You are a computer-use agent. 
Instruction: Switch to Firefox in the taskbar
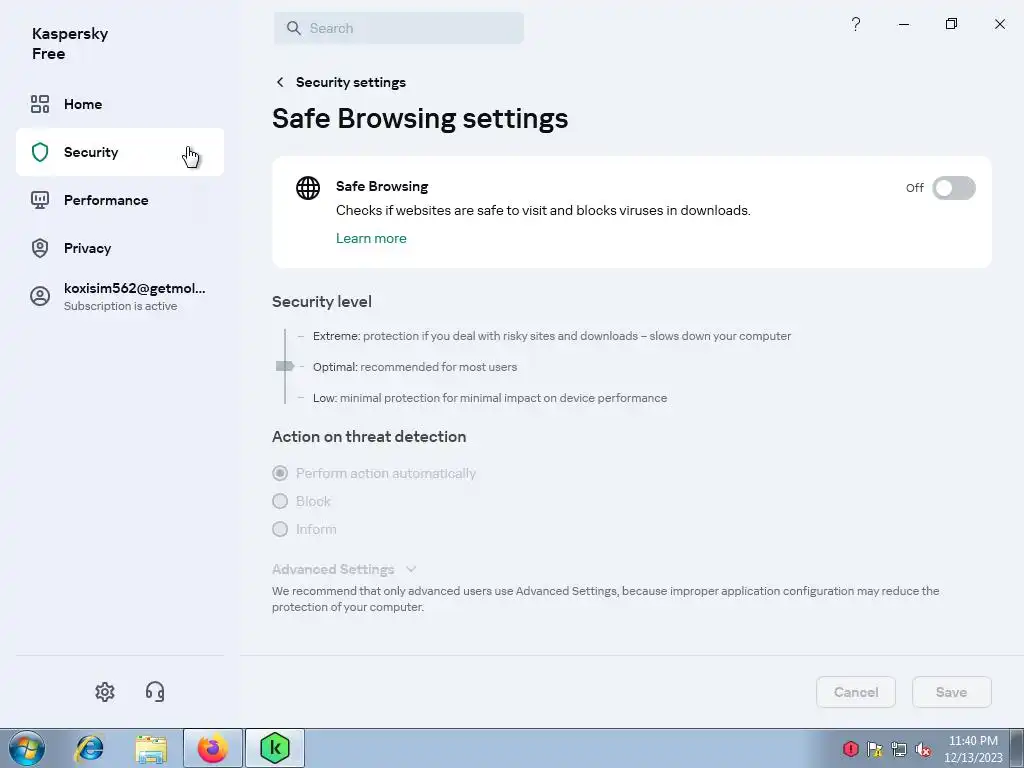point(213,748)
